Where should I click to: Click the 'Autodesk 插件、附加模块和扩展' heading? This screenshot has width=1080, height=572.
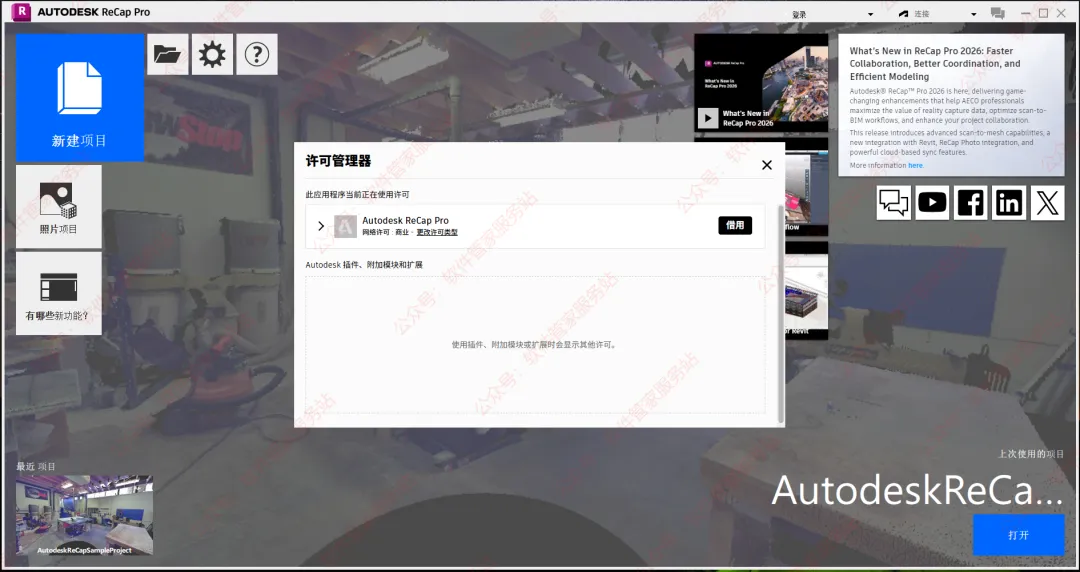point(364,265)
